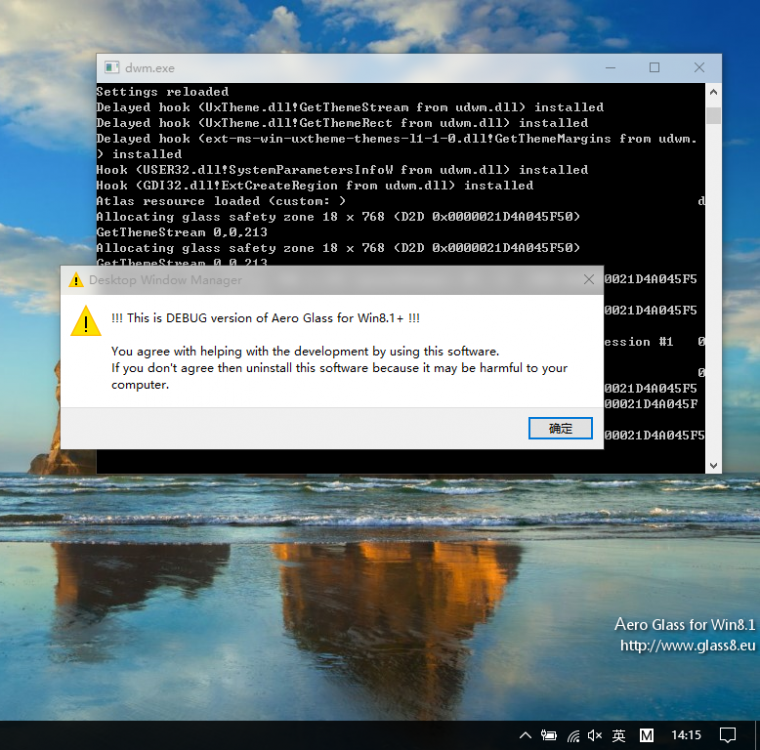Click the yellow warning icon in dialog body
The width and height of the screenshot is (760, 750).
[x=86, y=321]
